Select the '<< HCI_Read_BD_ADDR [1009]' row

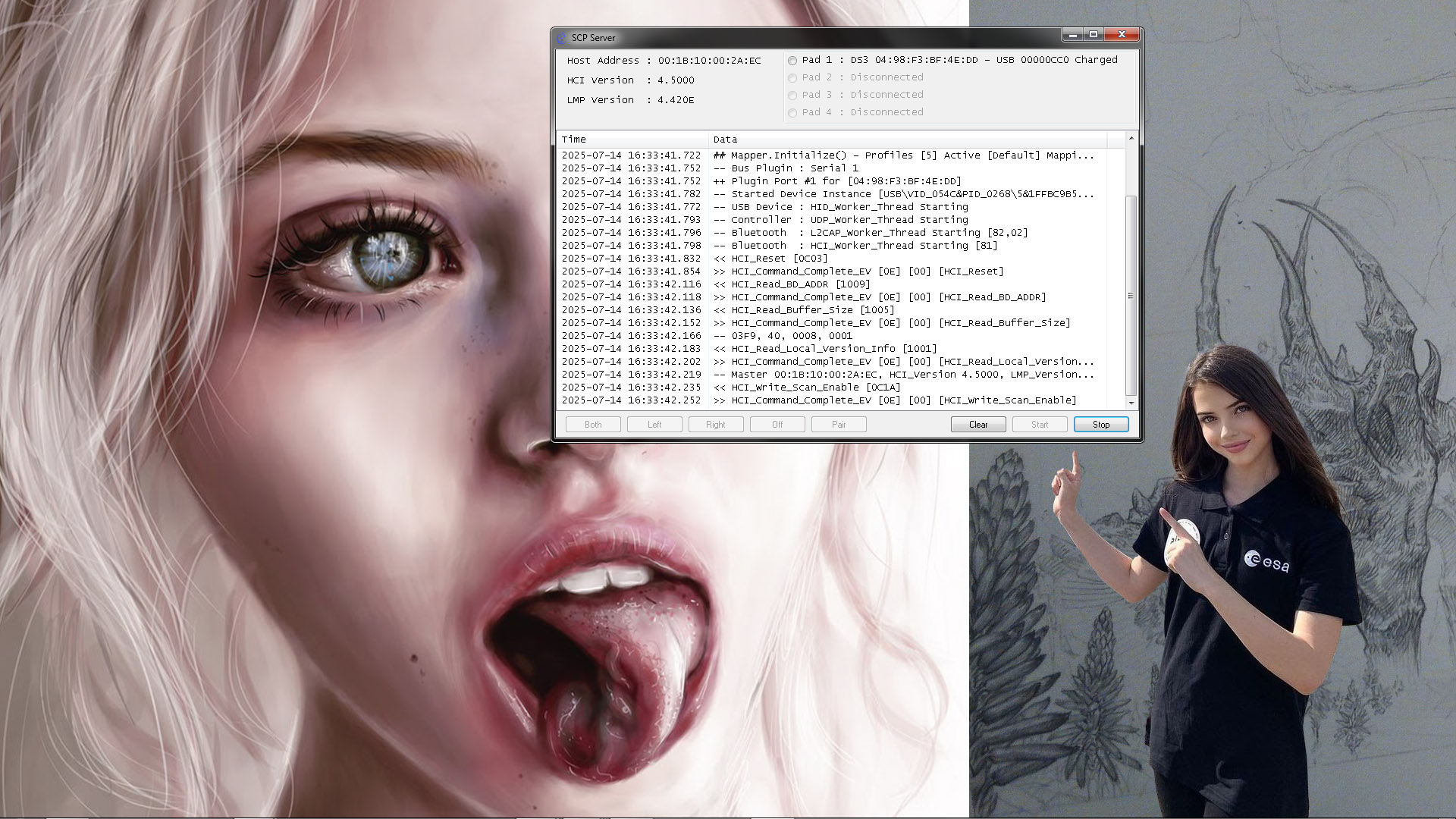[x=831, y=284]
